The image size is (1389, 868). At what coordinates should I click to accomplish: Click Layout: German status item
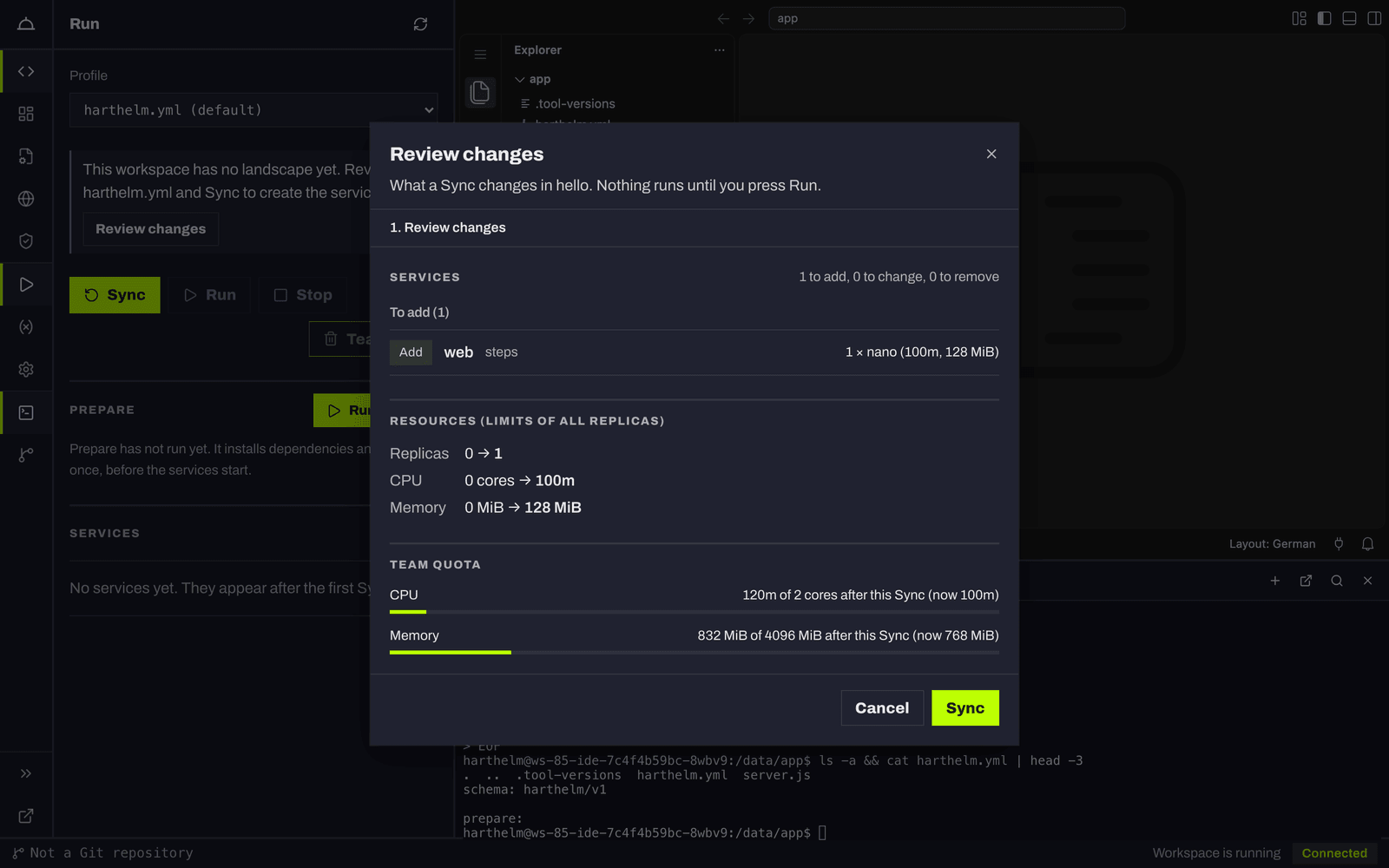(1272, 544)
